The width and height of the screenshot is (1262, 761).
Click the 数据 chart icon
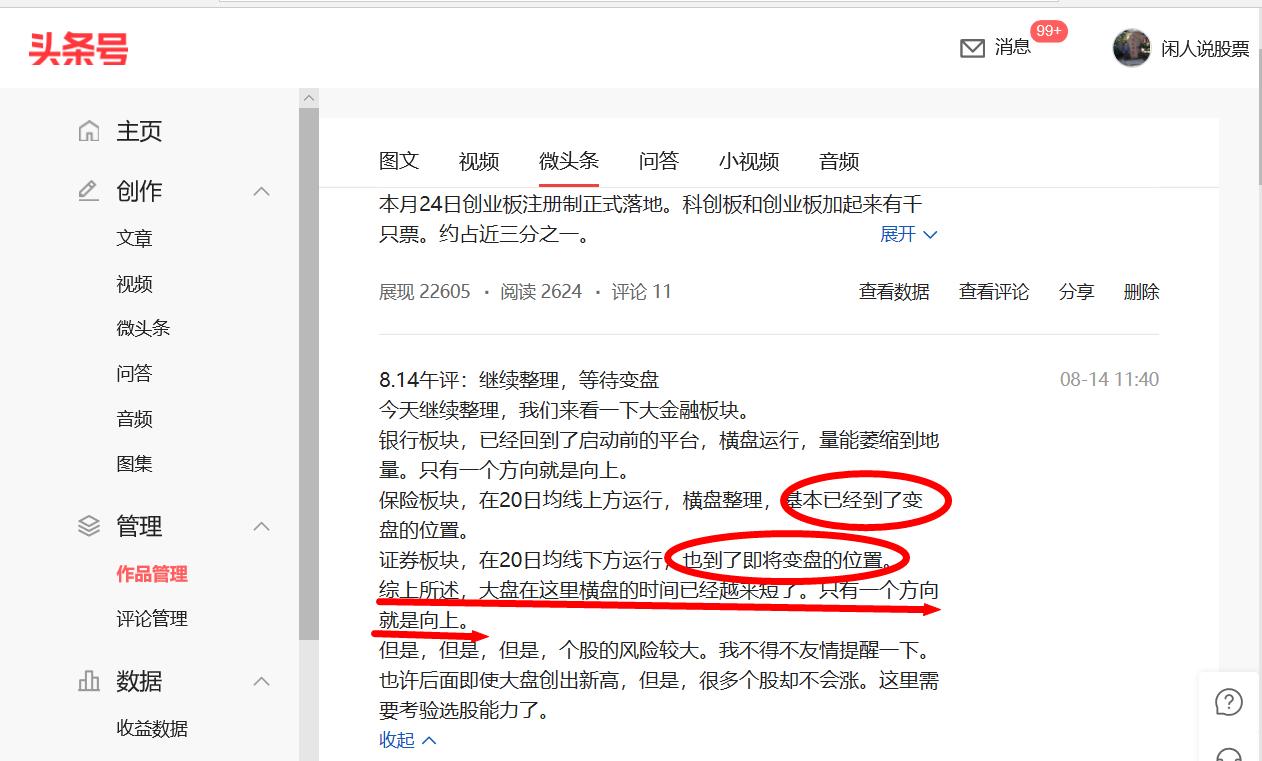(x=90, y=681)
